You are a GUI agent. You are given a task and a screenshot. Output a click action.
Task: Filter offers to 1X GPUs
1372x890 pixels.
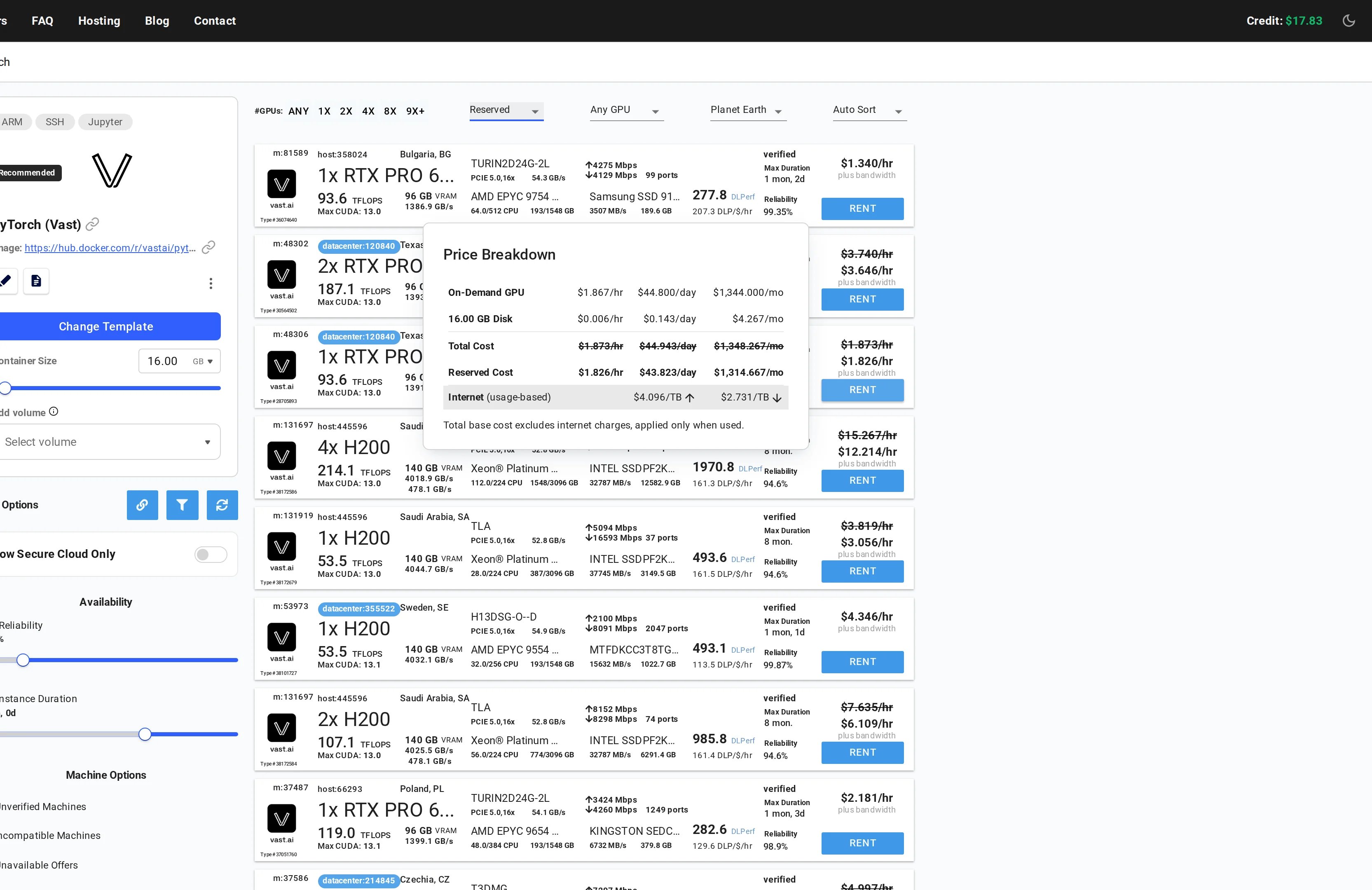324,111
